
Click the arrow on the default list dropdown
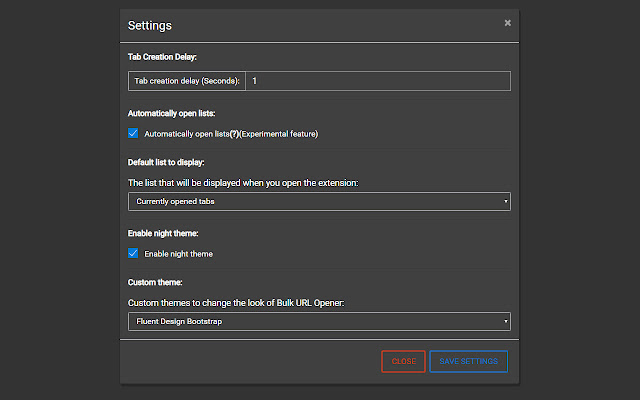pyautogui.click(x=506, y=201)
